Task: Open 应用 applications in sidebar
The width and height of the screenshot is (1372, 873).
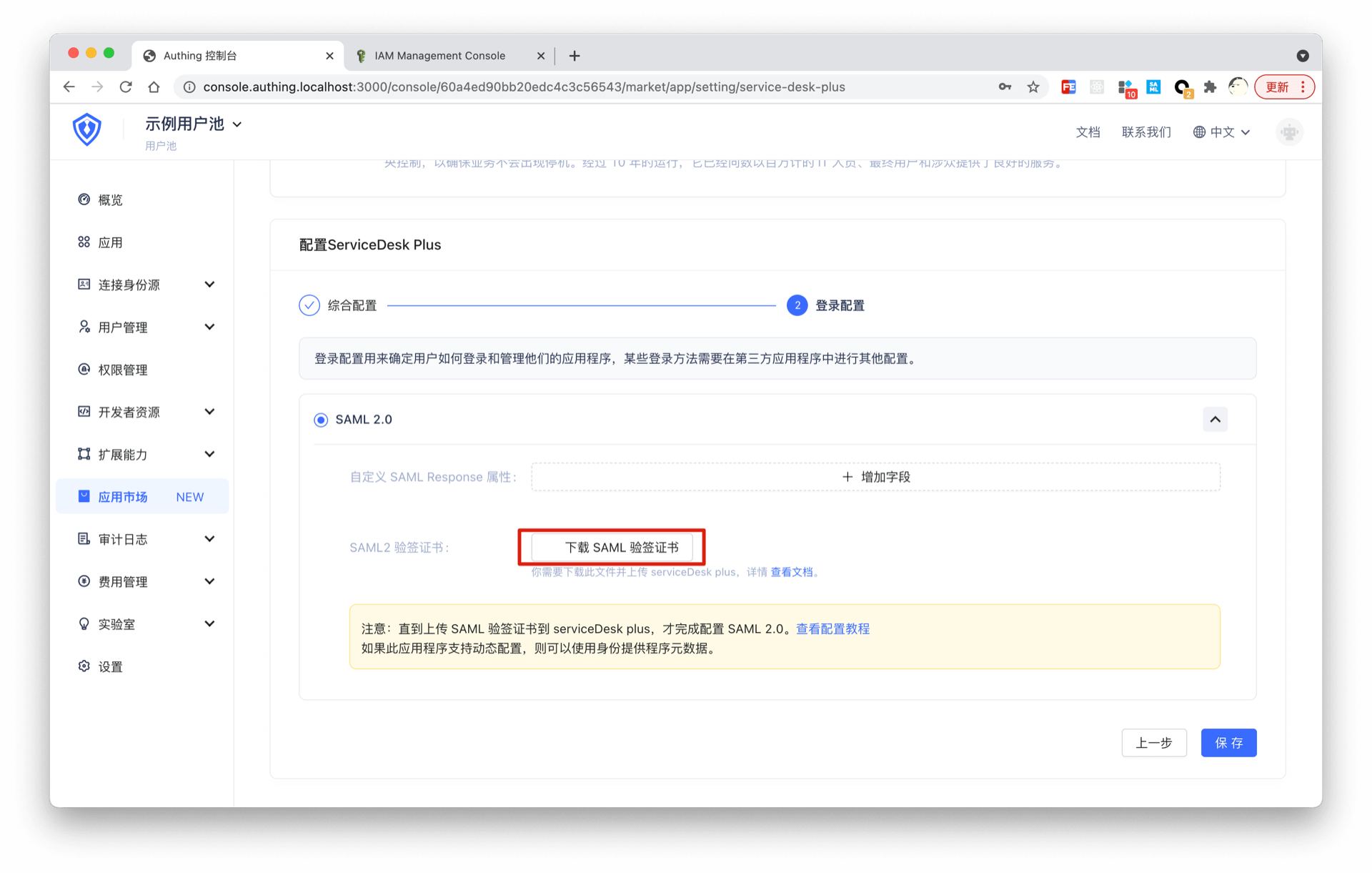Action: (110, 242)
